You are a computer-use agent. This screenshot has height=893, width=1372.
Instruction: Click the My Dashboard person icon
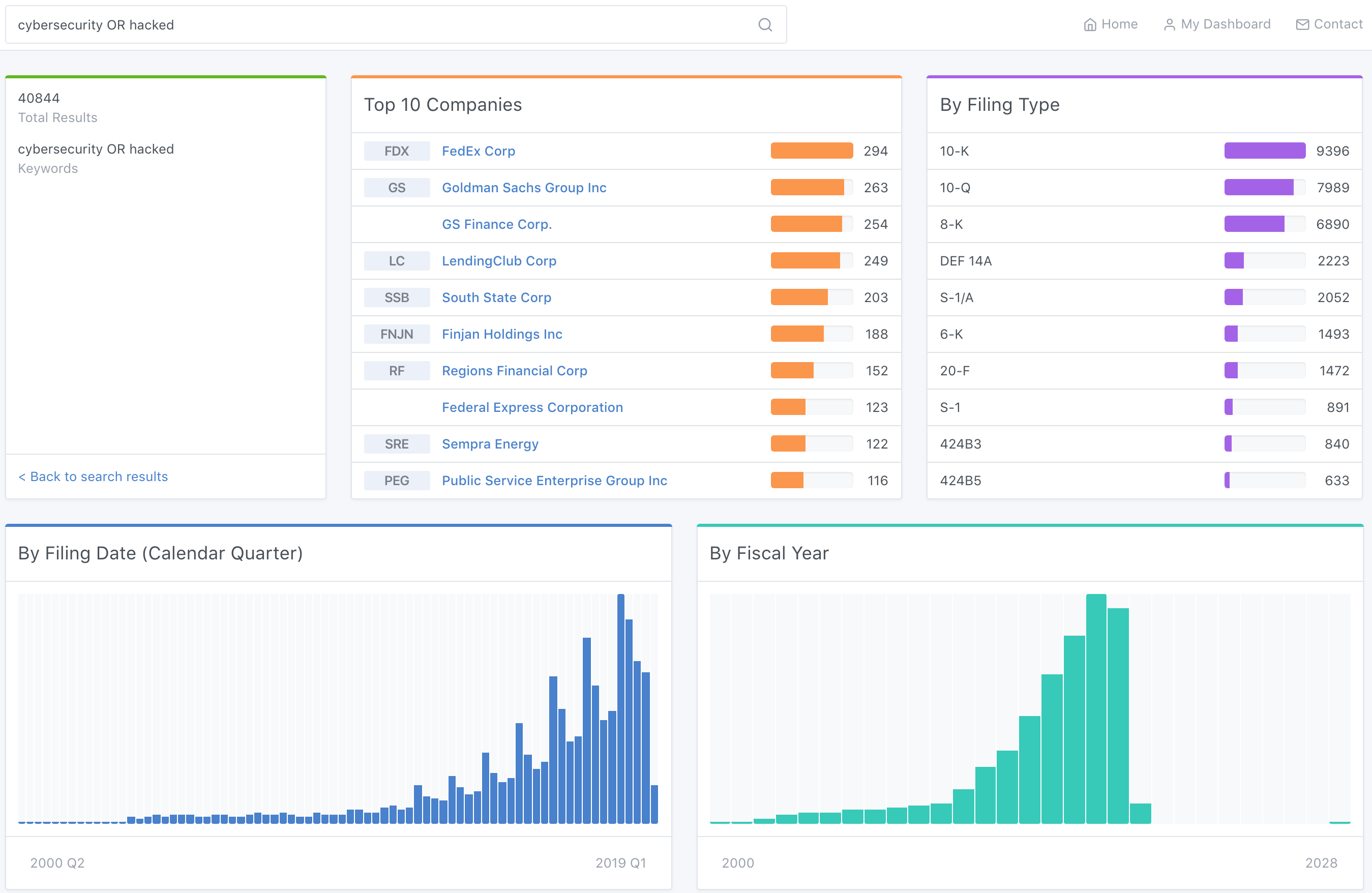click(x=1169, y=25)
